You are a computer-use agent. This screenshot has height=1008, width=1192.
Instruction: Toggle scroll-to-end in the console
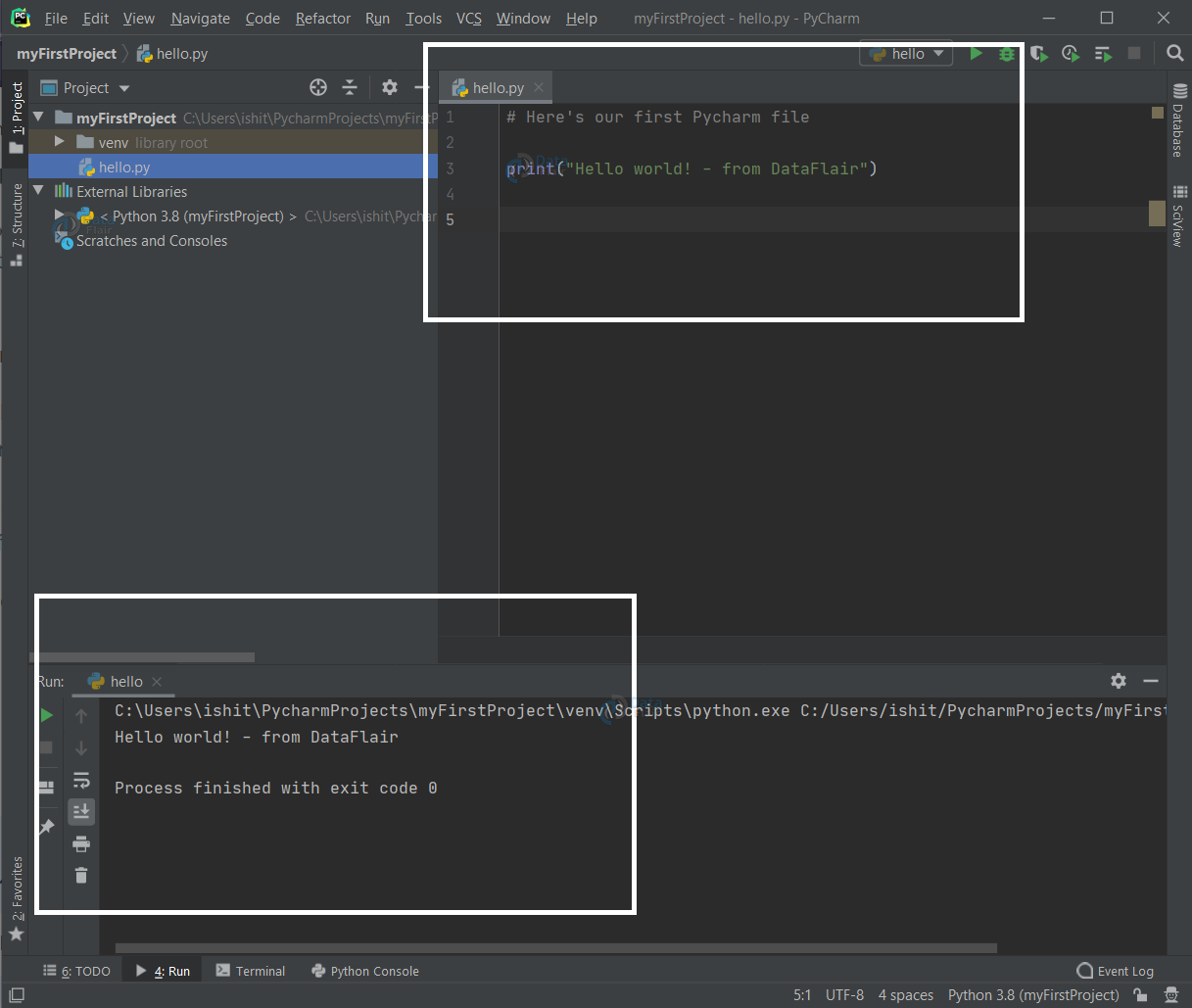point(81,811)
